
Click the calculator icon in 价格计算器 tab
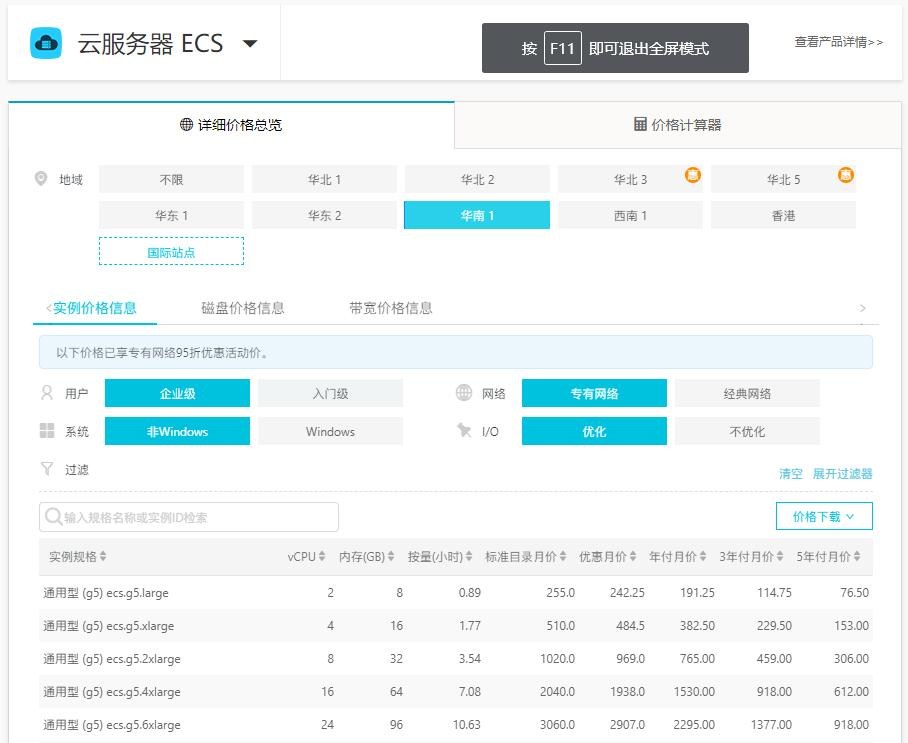pyautogui.click(x=640, y=124)
